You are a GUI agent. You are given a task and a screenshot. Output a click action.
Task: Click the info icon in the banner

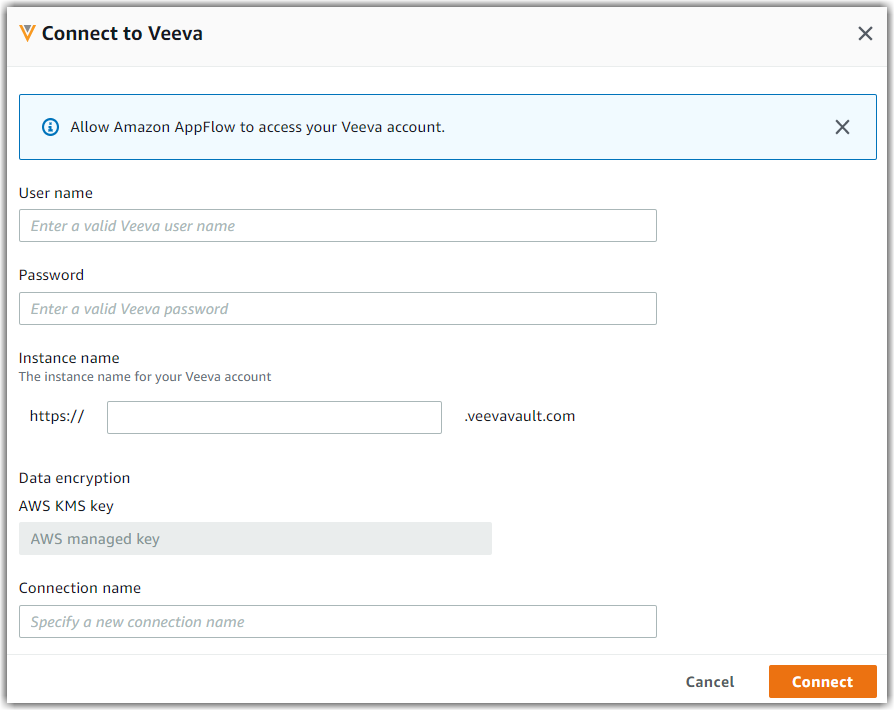(50, 127)
